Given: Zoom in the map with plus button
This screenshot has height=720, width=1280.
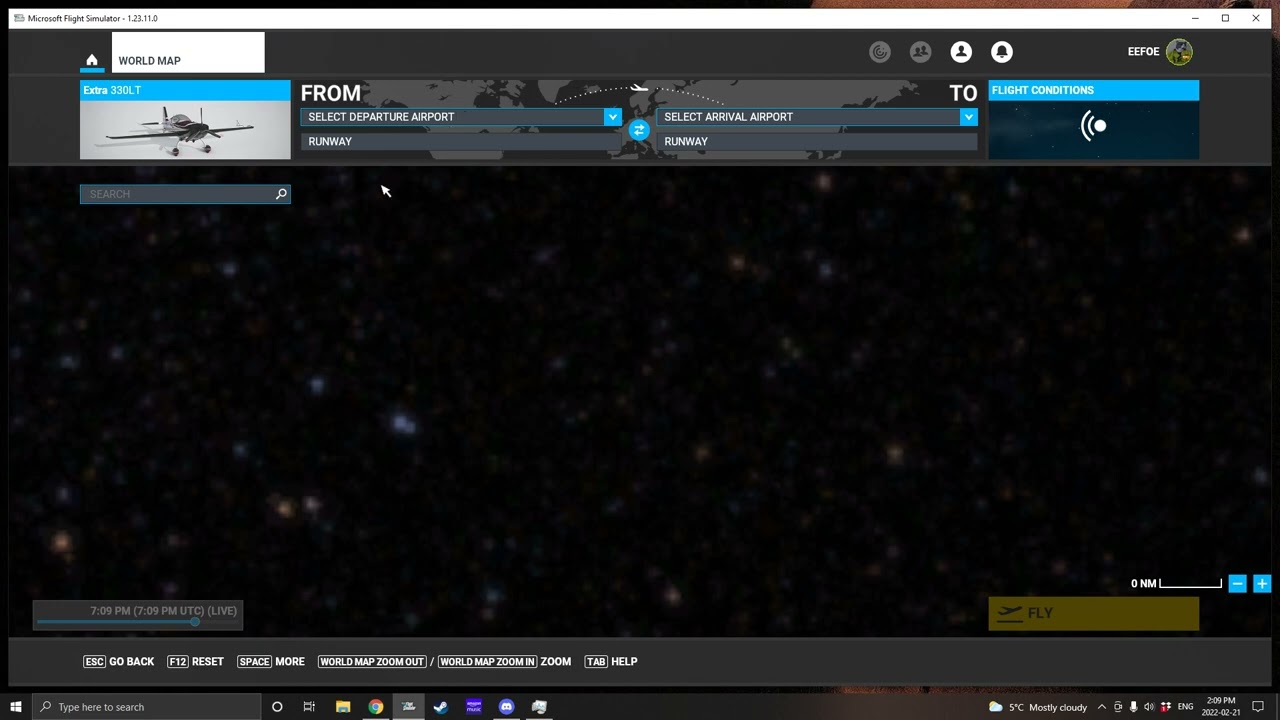Looking at the screenshot, I should pyautogui.click(x=1262, y=584).
